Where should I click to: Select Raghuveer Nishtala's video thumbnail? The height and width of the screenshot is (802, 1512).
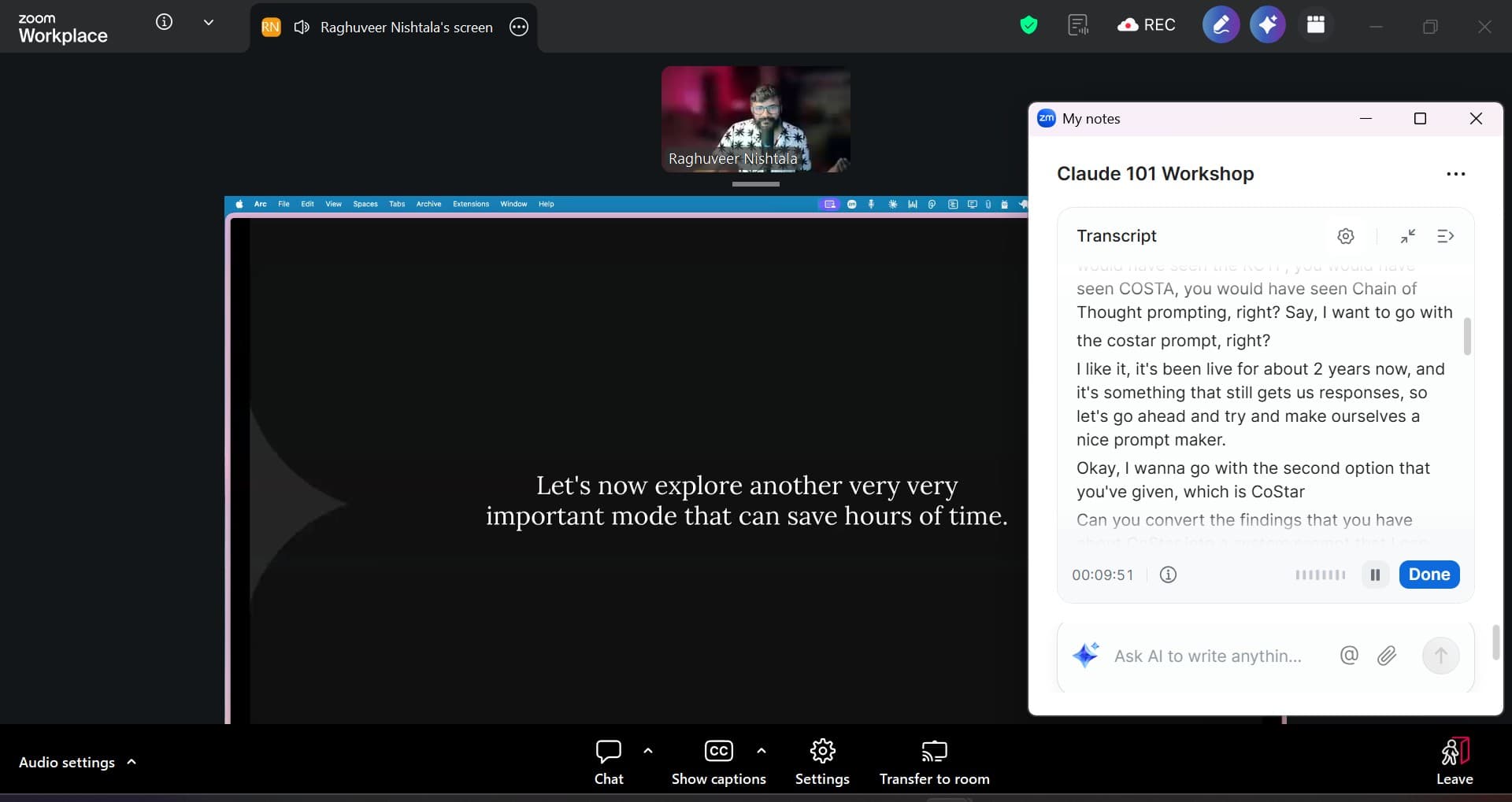coord(756,119)
